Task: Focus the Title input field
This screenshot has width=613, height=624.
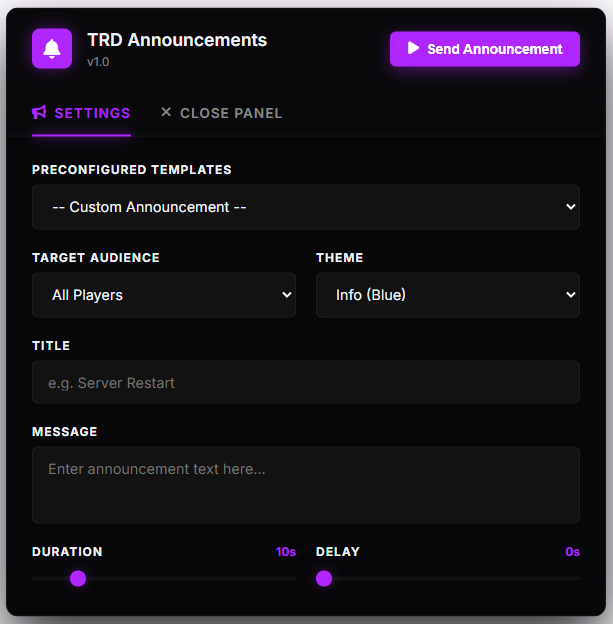Action: [306, 382]
